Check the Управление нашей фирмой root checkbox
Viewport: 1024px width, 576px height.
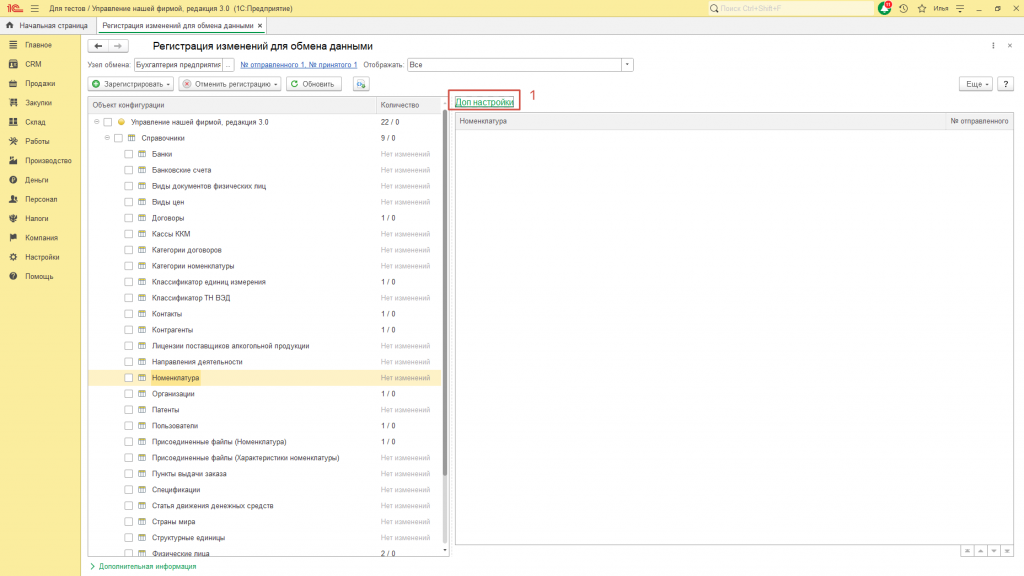108,122
